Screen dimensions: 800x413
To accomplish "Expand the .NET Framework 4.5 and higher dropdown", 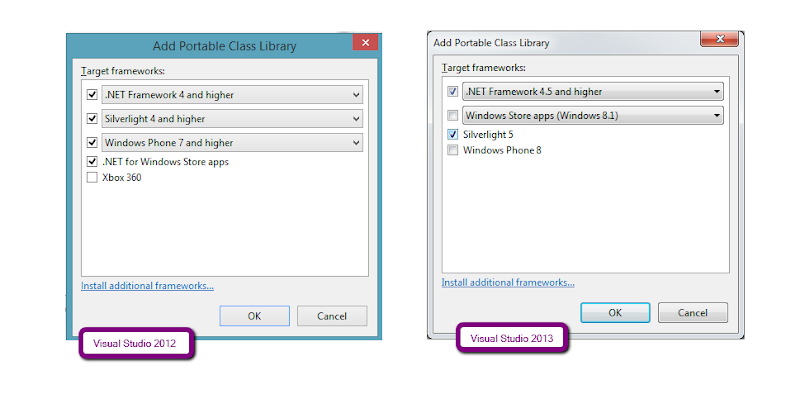I will point(593,91).
